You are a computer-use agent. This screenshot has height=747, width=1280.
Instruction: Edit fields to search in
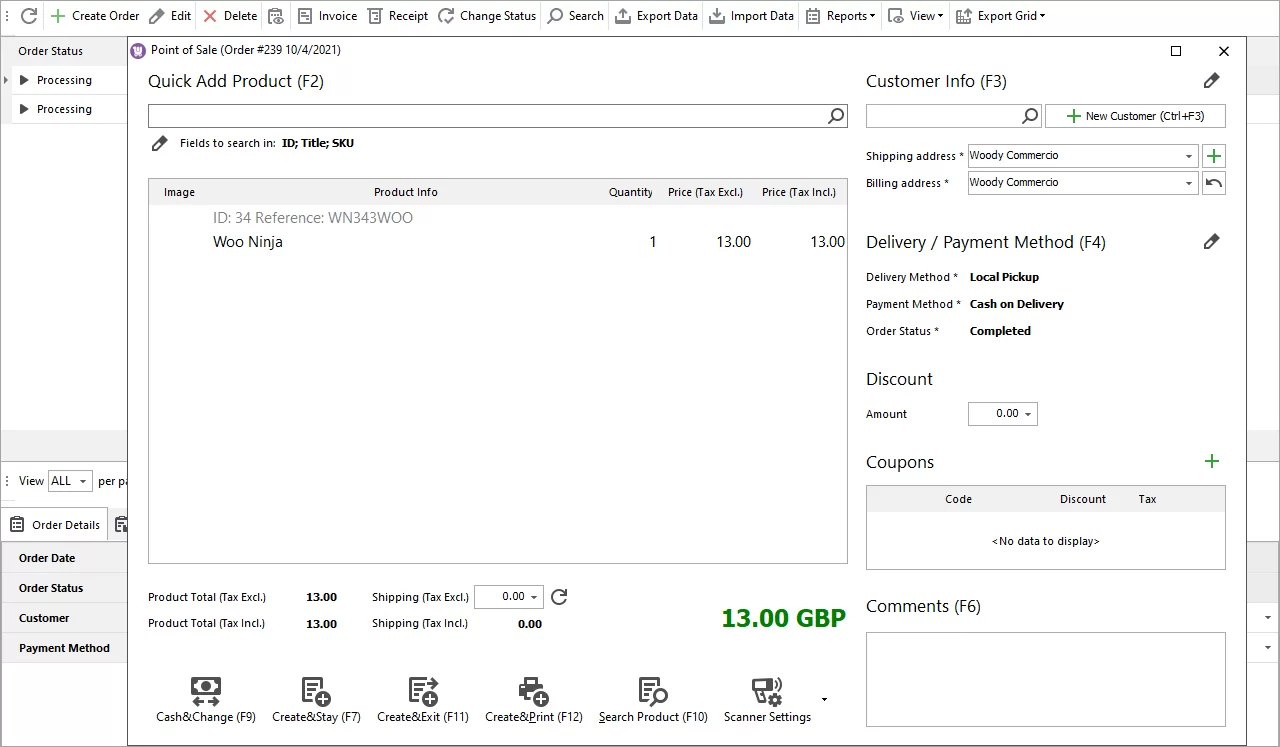(159, 144)
